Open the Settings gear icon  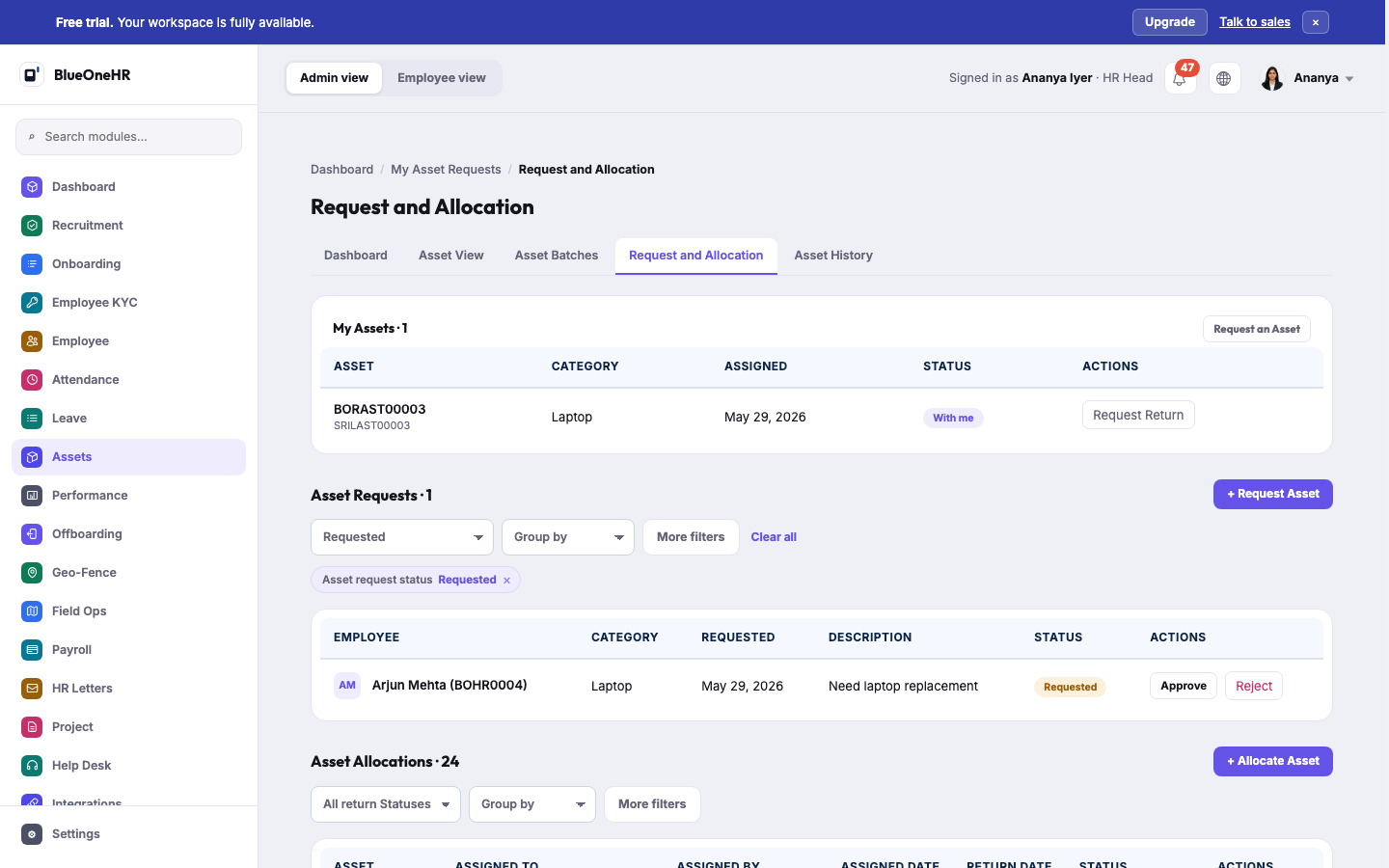tap(32, 834)
